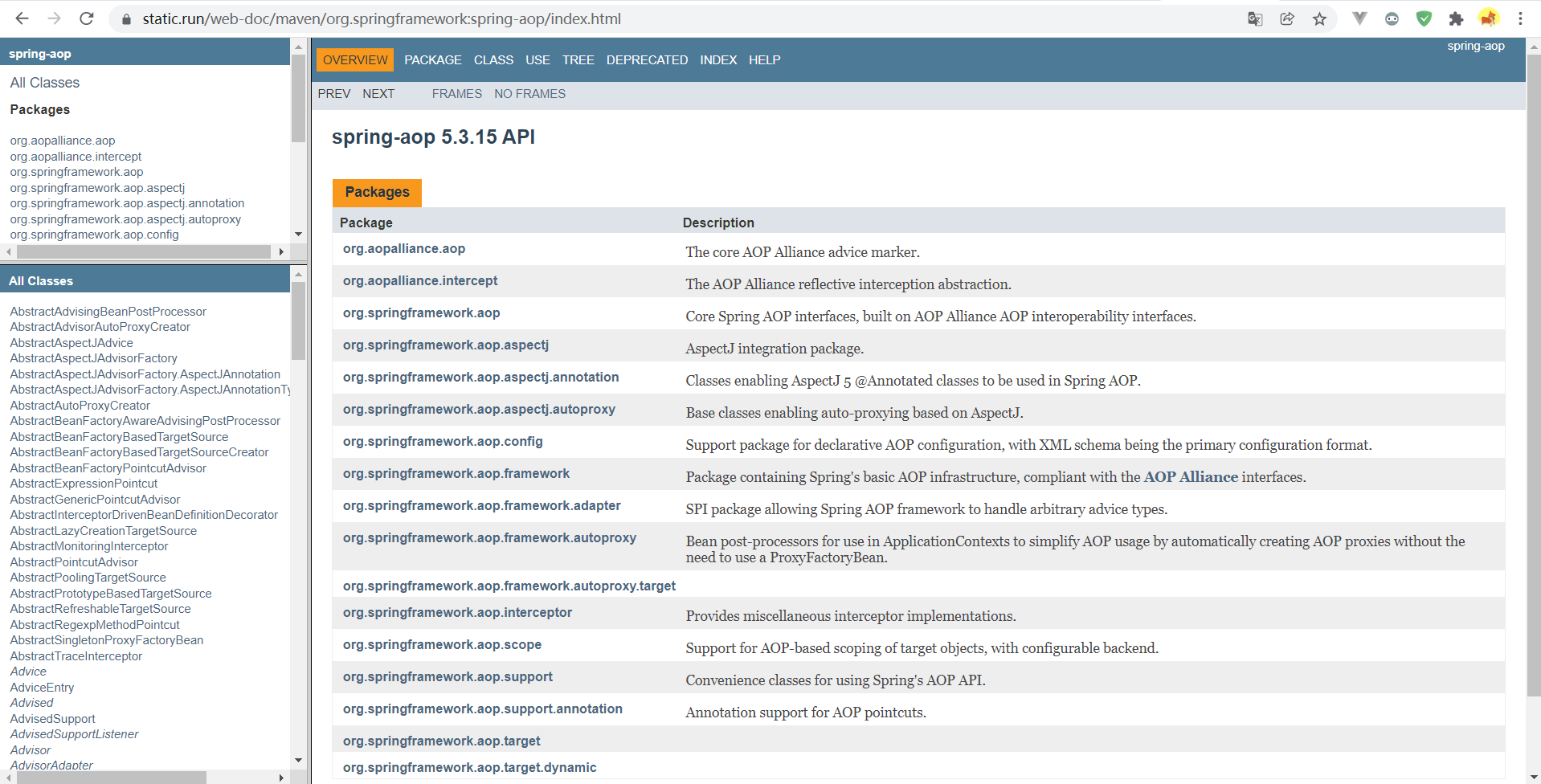Click packages frame scroll-right arrow

[x=281, y=251]
